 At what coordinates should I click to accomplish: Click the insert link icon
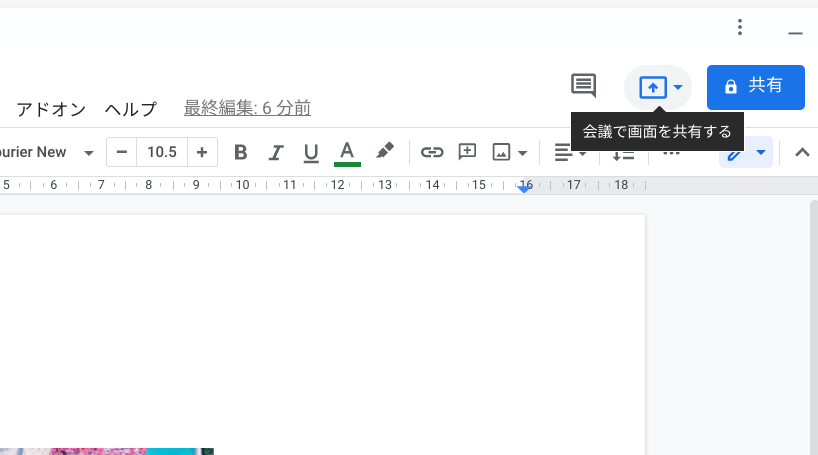[x=432, y=152]
